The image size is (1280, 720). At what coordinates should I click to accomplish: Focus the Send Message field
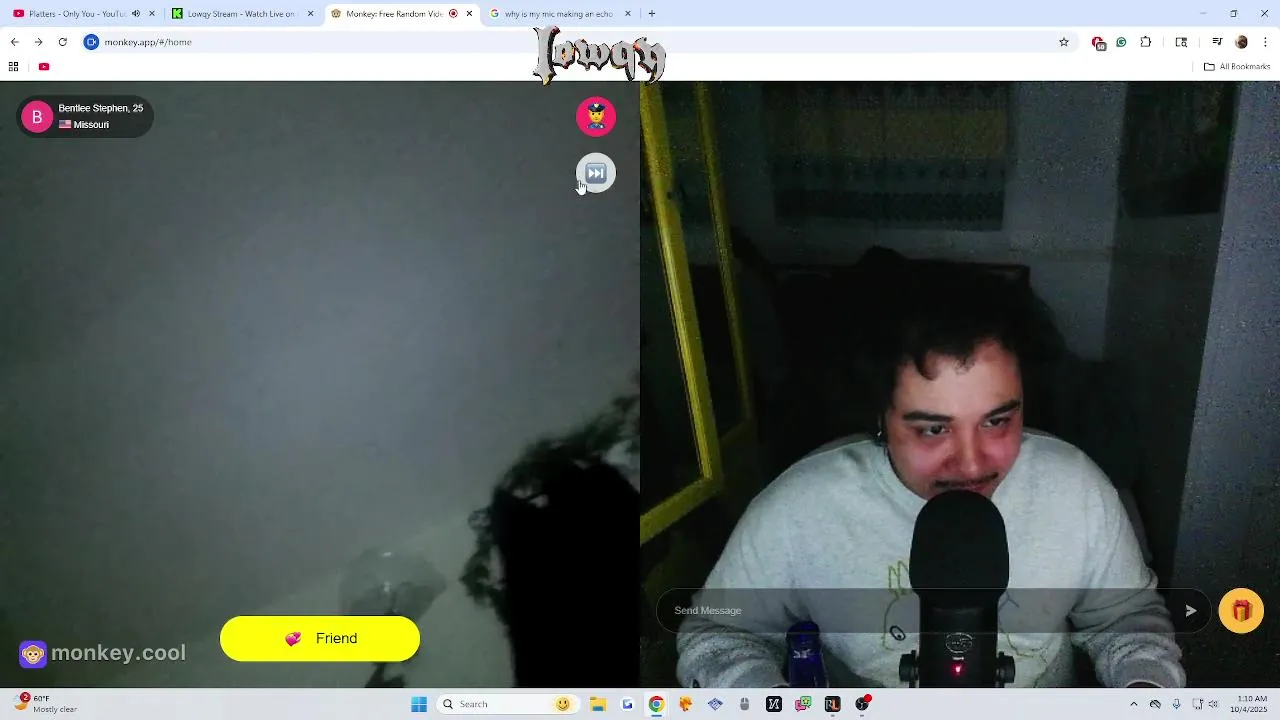pos(920,610)
